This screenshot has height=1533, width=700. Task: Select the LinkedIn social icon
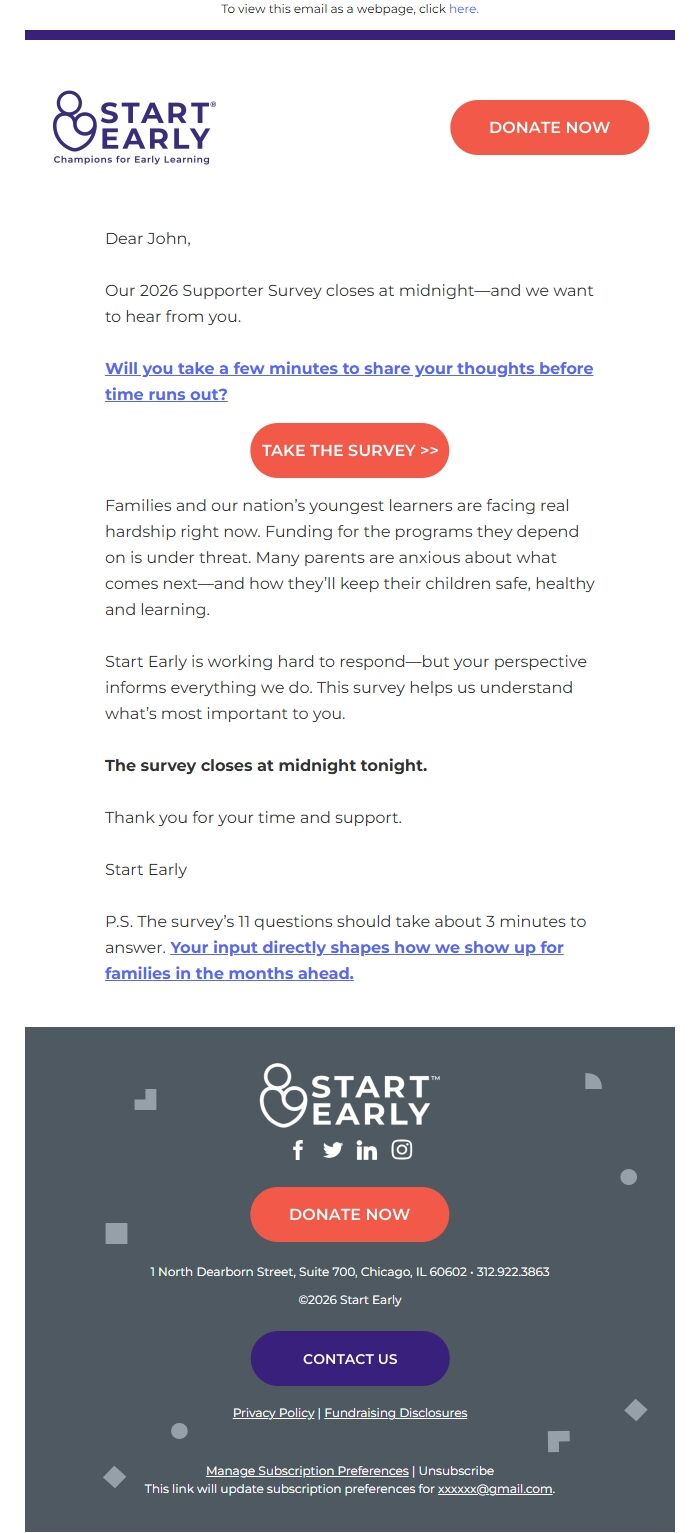[x=367, y=1150]
